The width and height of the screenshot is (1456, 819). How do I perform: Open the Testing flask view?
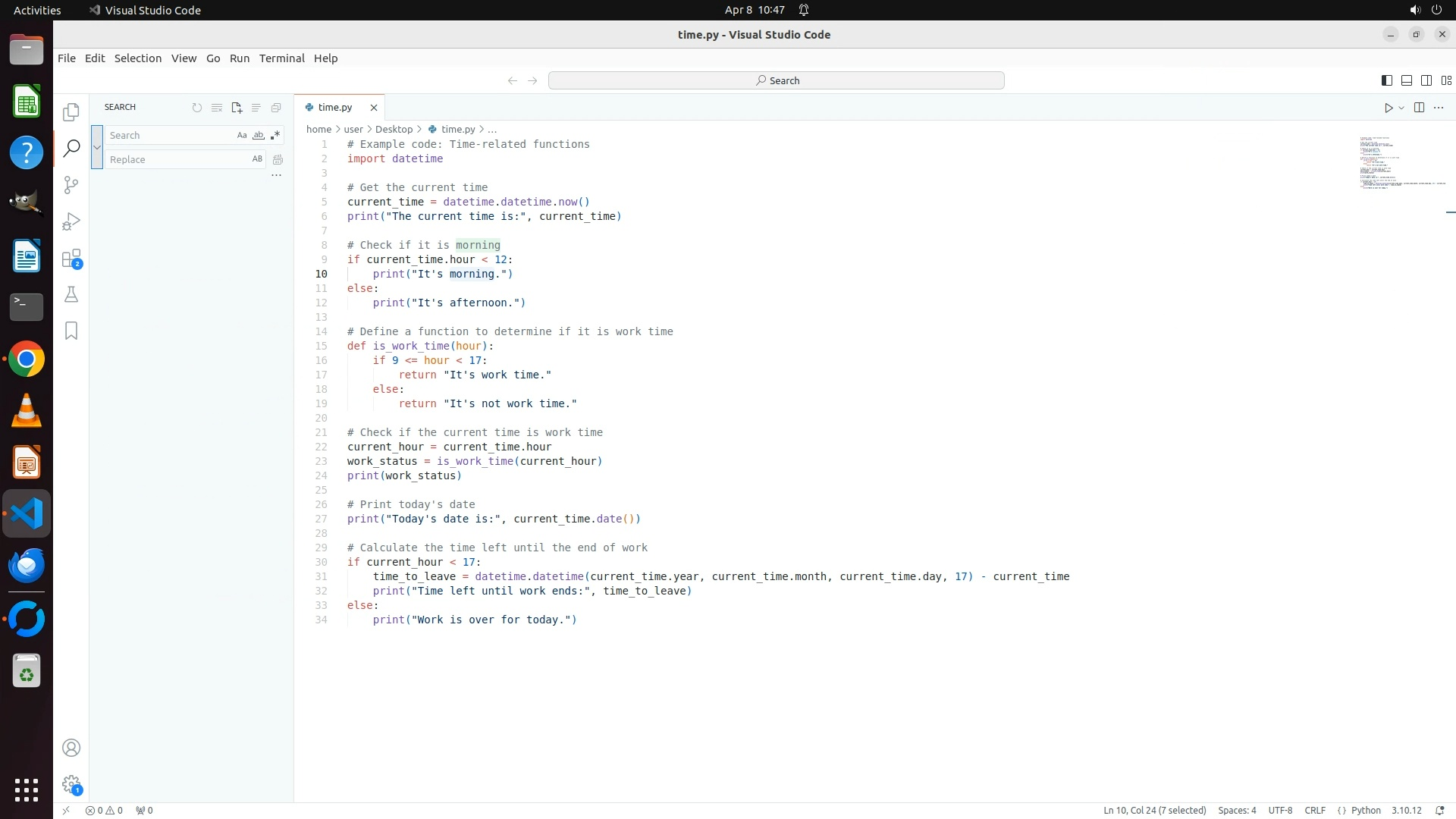[x=71, y=294]
